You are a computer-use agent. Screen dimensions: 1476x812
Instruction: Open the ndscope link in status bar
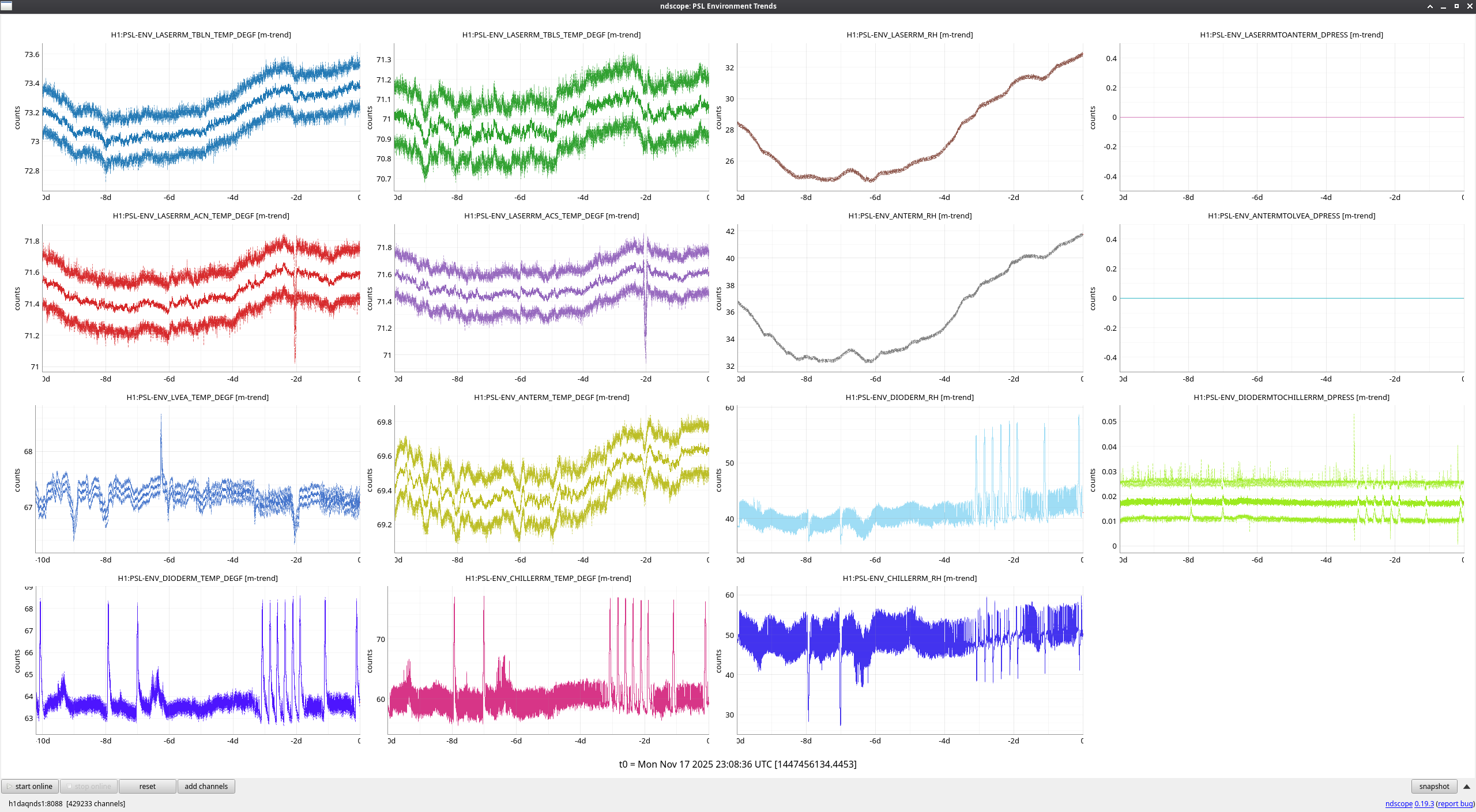point(1398,803)
